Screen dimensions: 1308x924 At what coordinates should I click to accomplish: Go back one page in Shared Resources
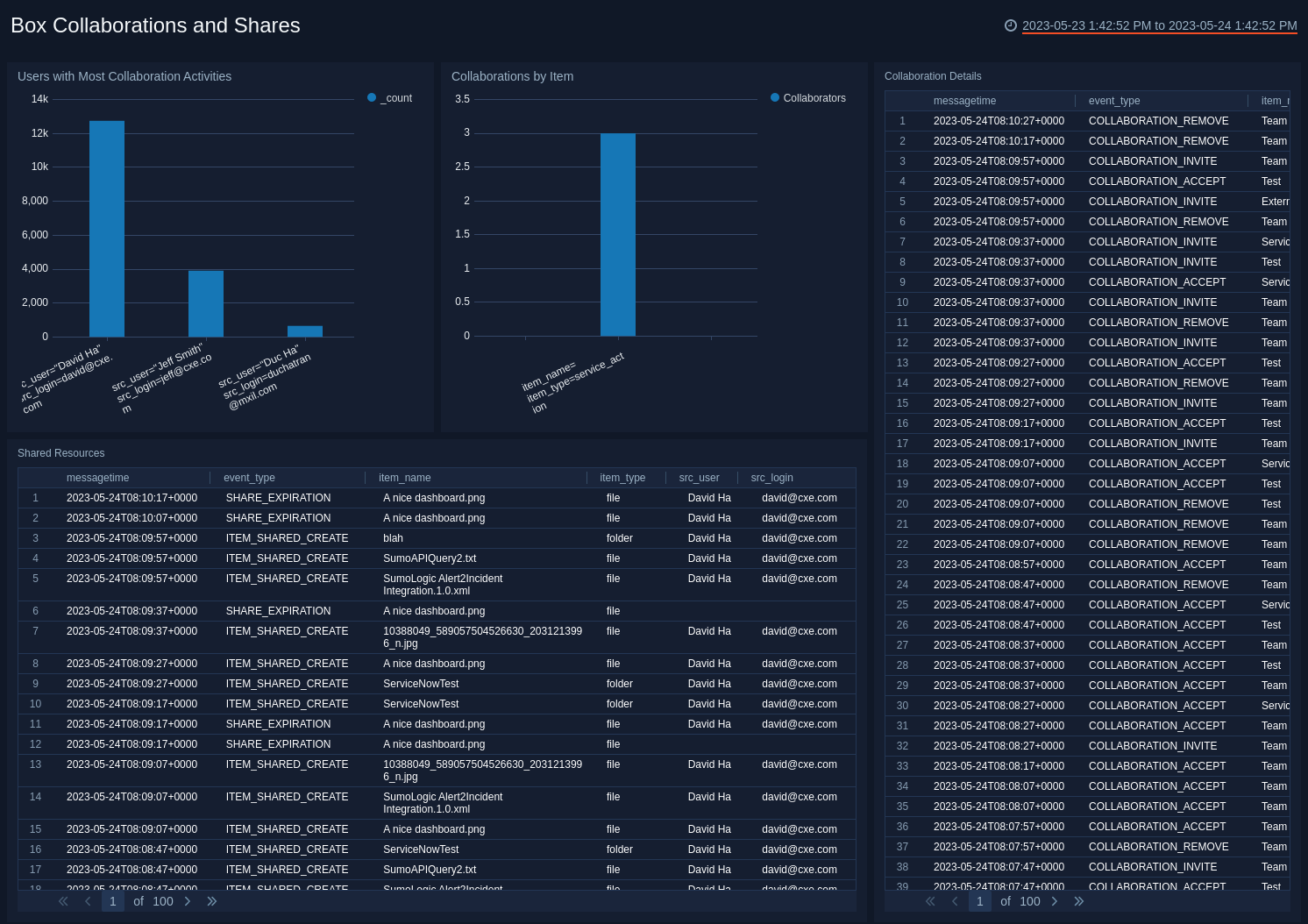88,901
